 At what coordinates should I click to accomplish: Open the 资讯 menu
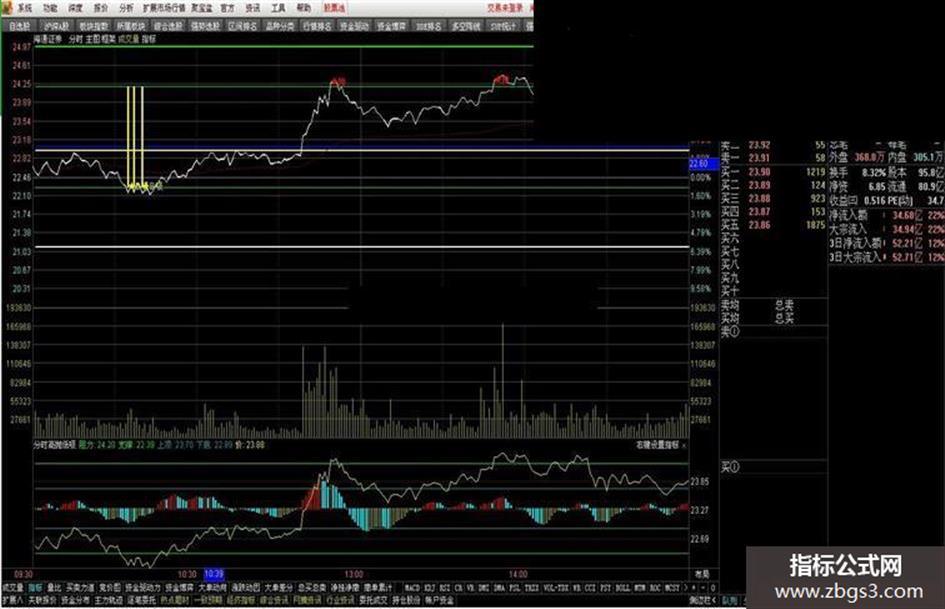click(x=253, y=8)
